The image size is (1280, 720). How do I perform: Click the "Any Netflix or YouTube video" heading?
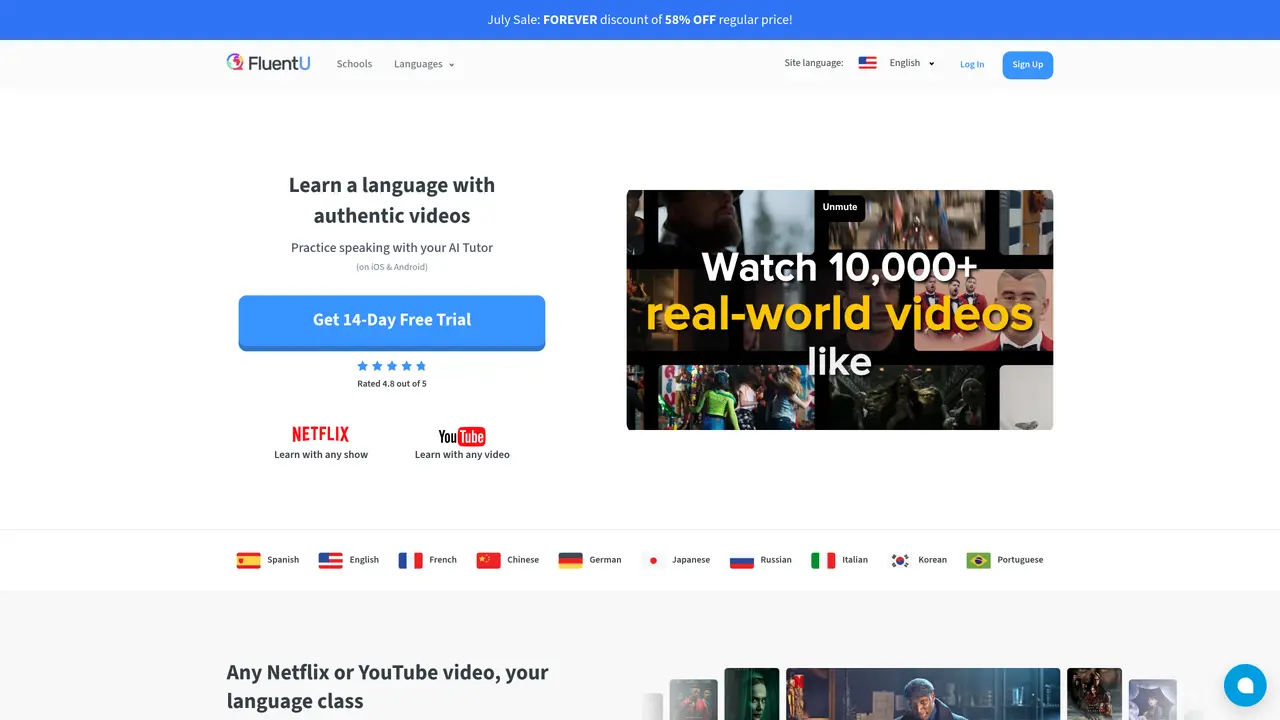point(388,686)
